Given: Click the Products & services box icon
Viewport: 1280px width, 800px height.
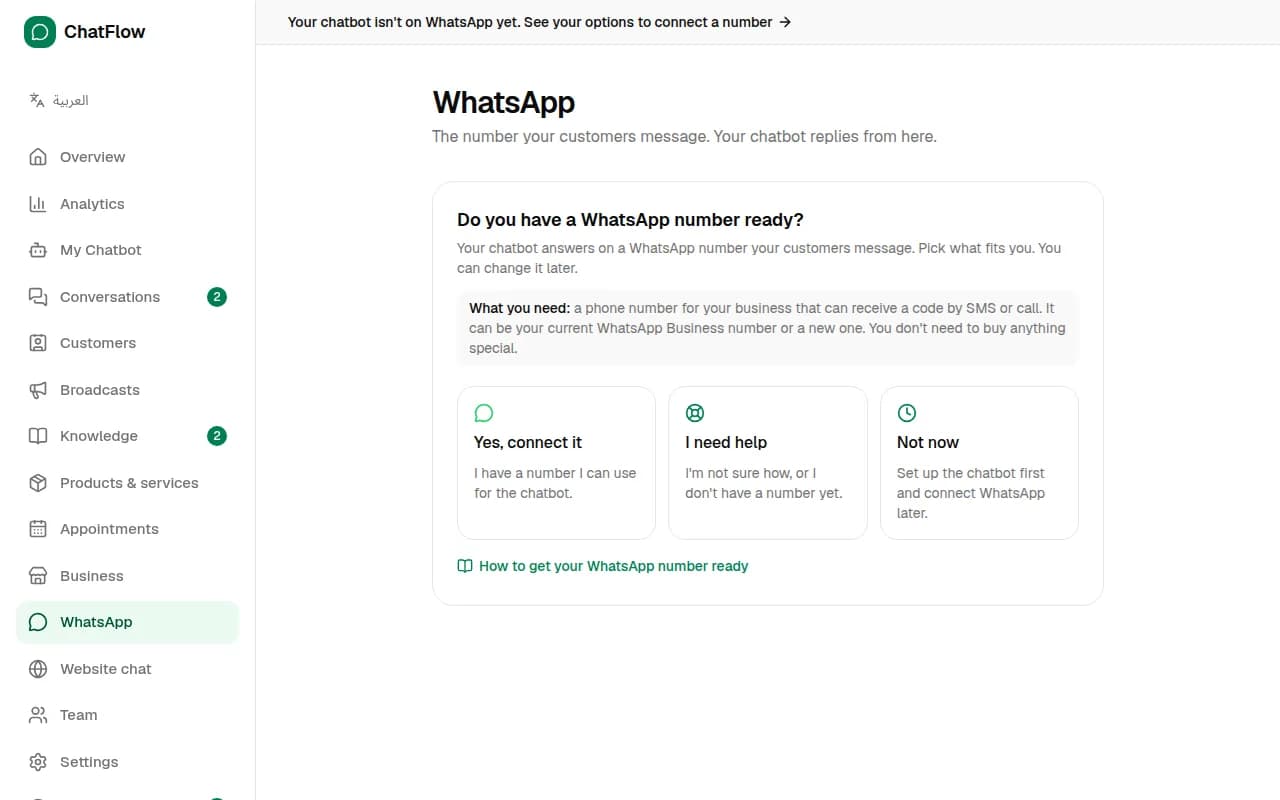Looking at the screenshot, I should point(38,483).
